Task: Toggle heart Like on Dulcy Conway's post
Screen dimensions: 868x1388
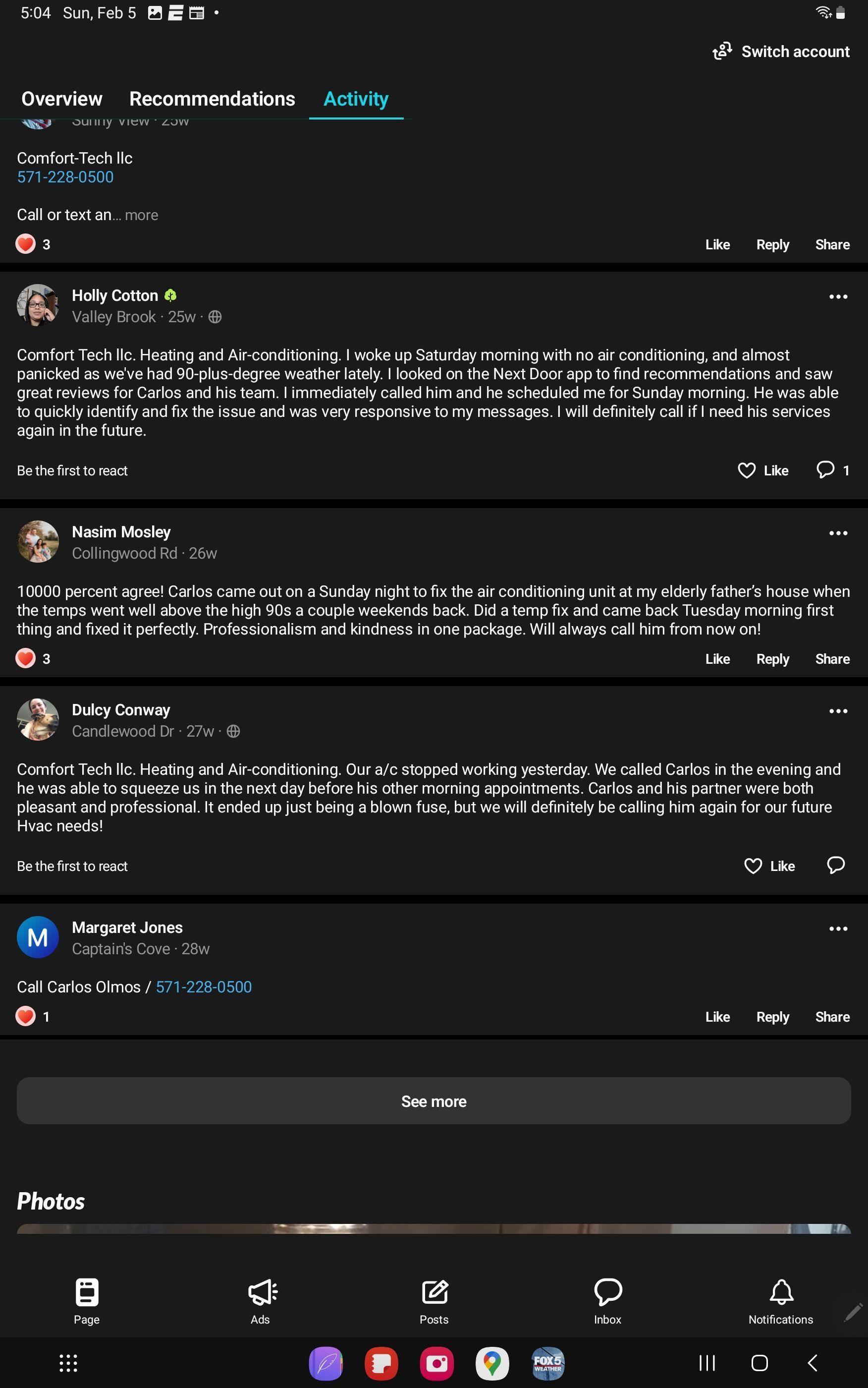Action: point(753,866)
